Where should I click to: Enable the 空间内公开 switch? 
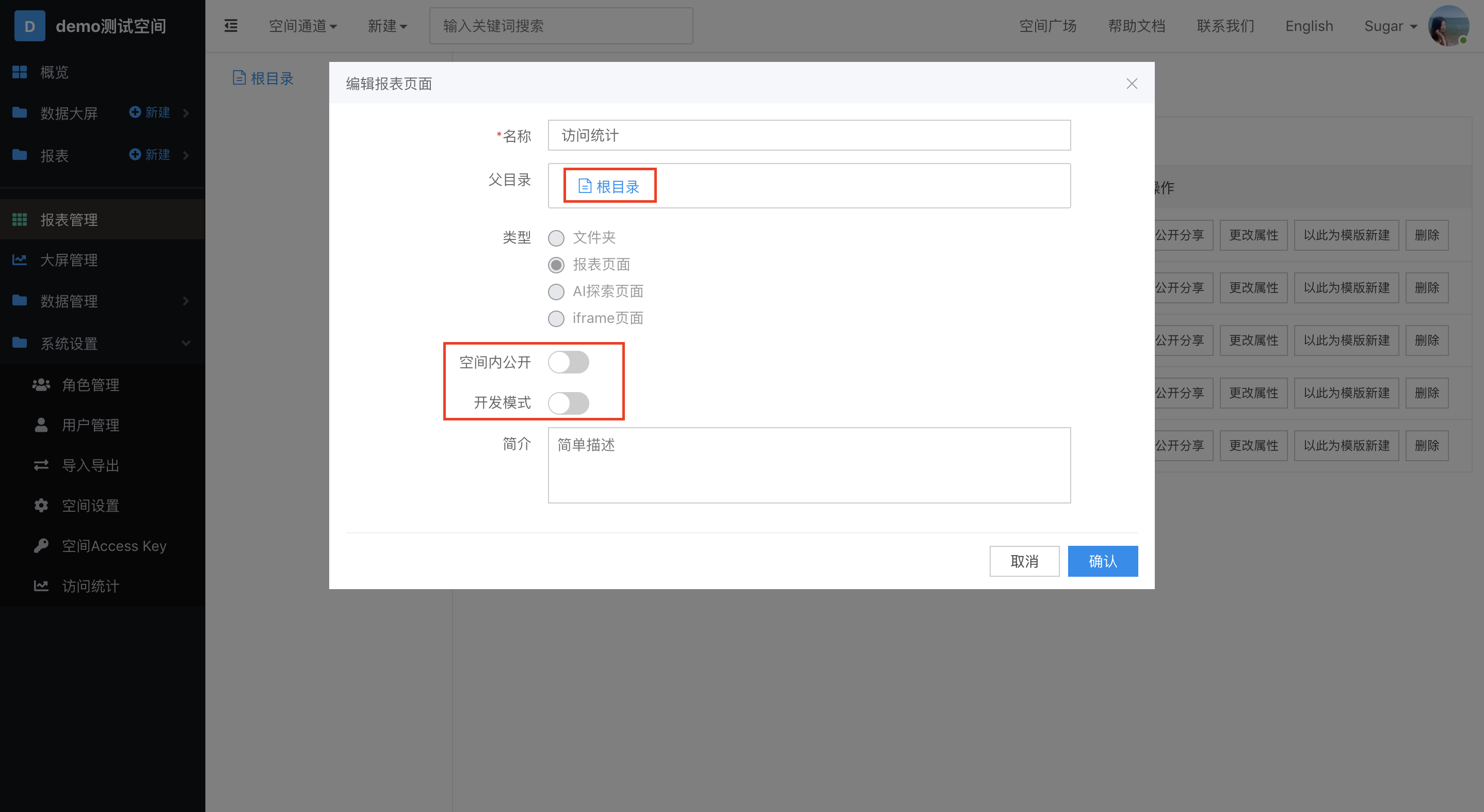point(568,362)
